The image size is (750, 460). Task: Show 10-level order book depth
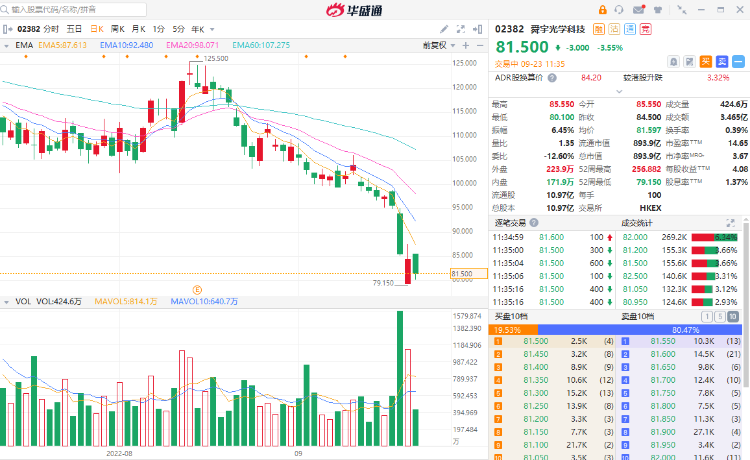732,317
